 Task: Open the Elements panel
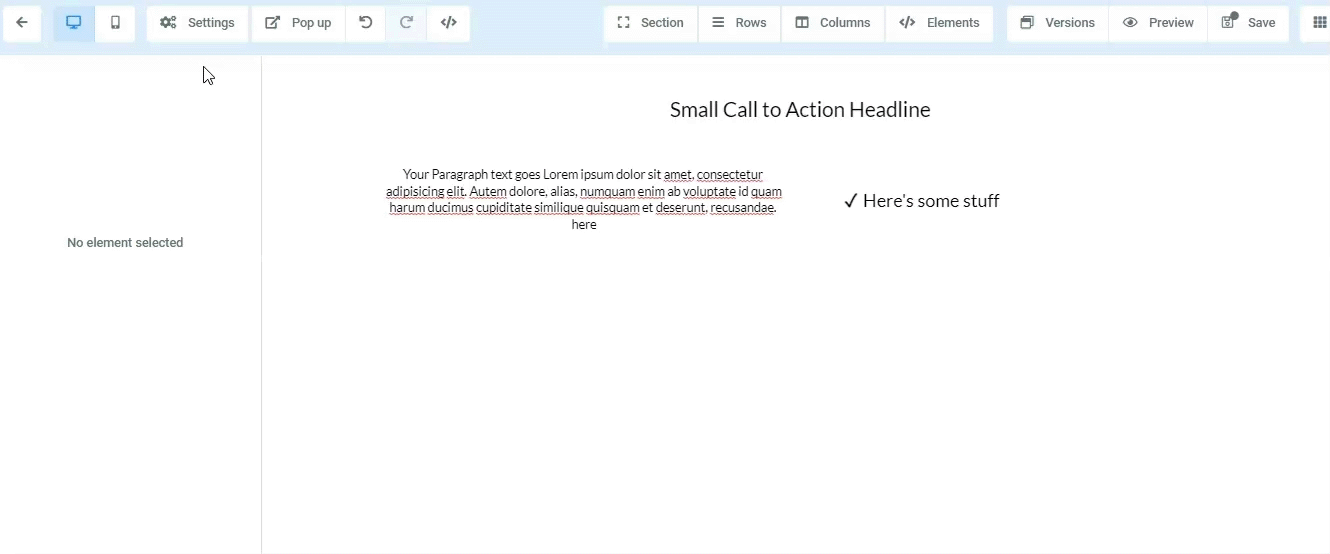[939, 23]
